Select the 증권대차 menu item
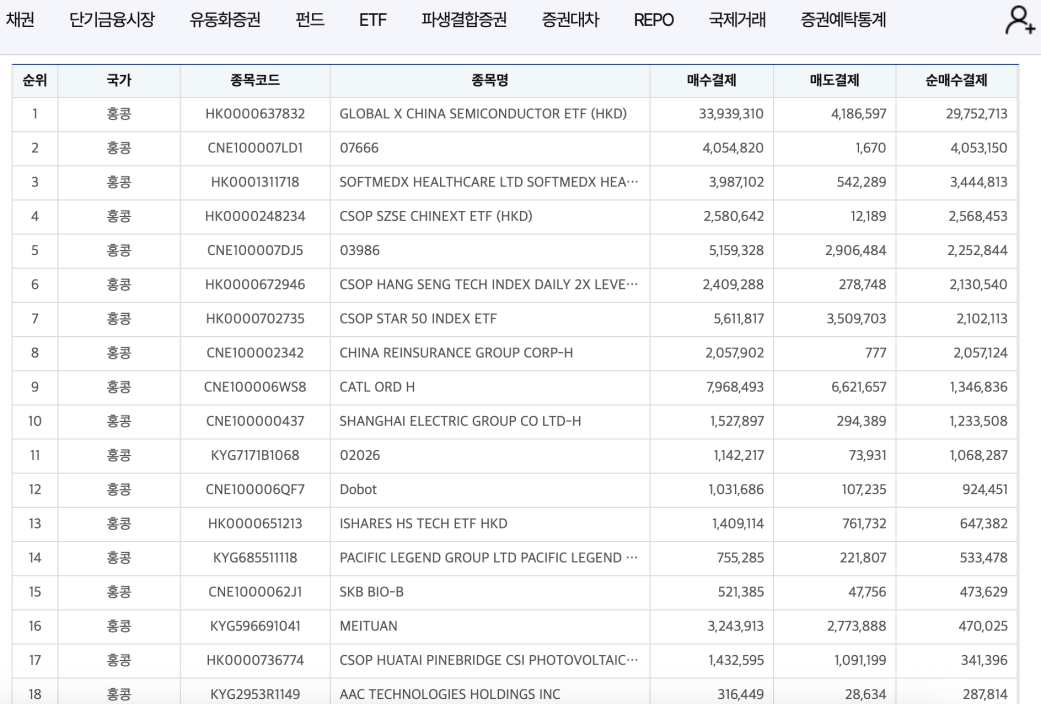 [570, 20]
